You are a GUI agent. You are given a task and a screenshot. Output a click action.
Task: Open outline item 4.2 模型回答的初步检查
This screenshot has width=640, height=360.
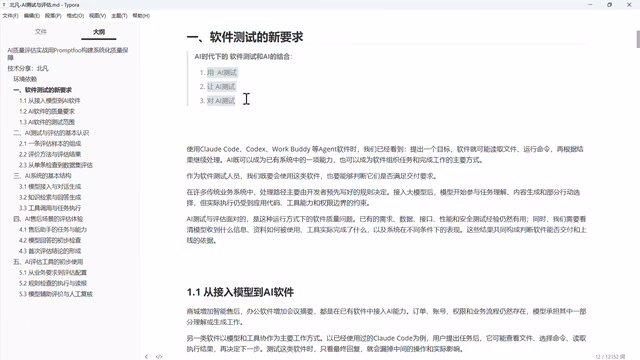pos(50,240)
